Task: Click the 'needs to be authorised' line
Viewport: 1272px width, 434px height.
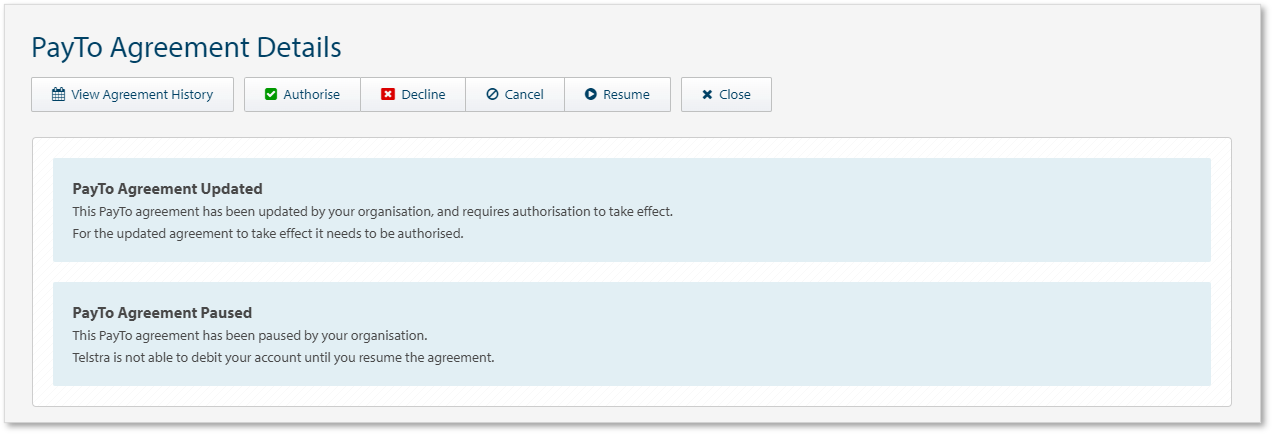Action: click(x=268, y=233)
